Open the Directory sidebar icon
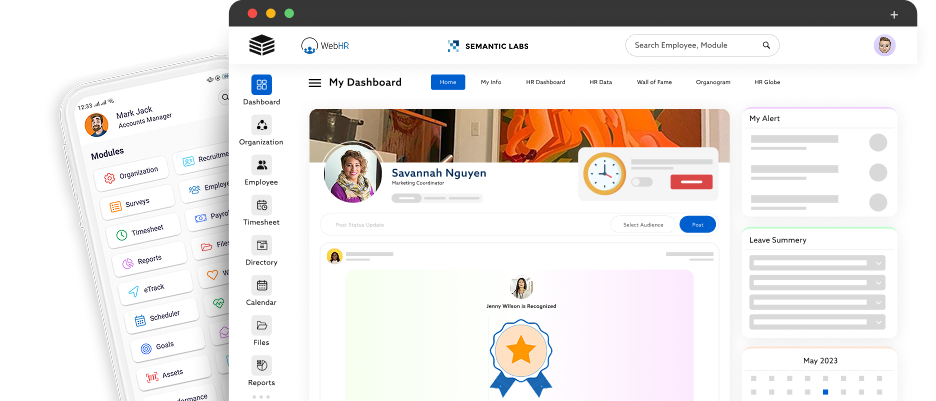 coord(261,245)
